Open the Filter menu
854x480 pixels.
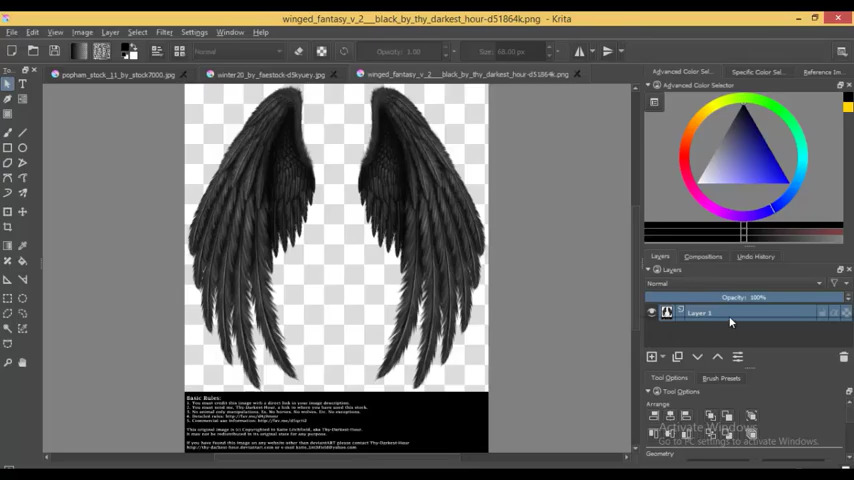click(x=164, y=32)
